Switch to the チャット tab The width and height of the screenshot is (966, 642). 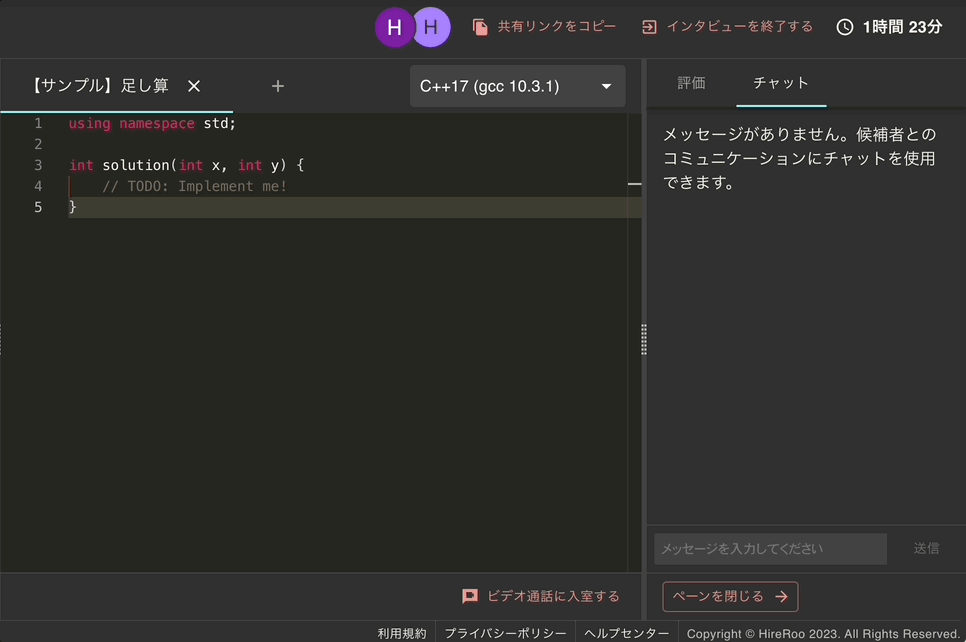point(781,83)
